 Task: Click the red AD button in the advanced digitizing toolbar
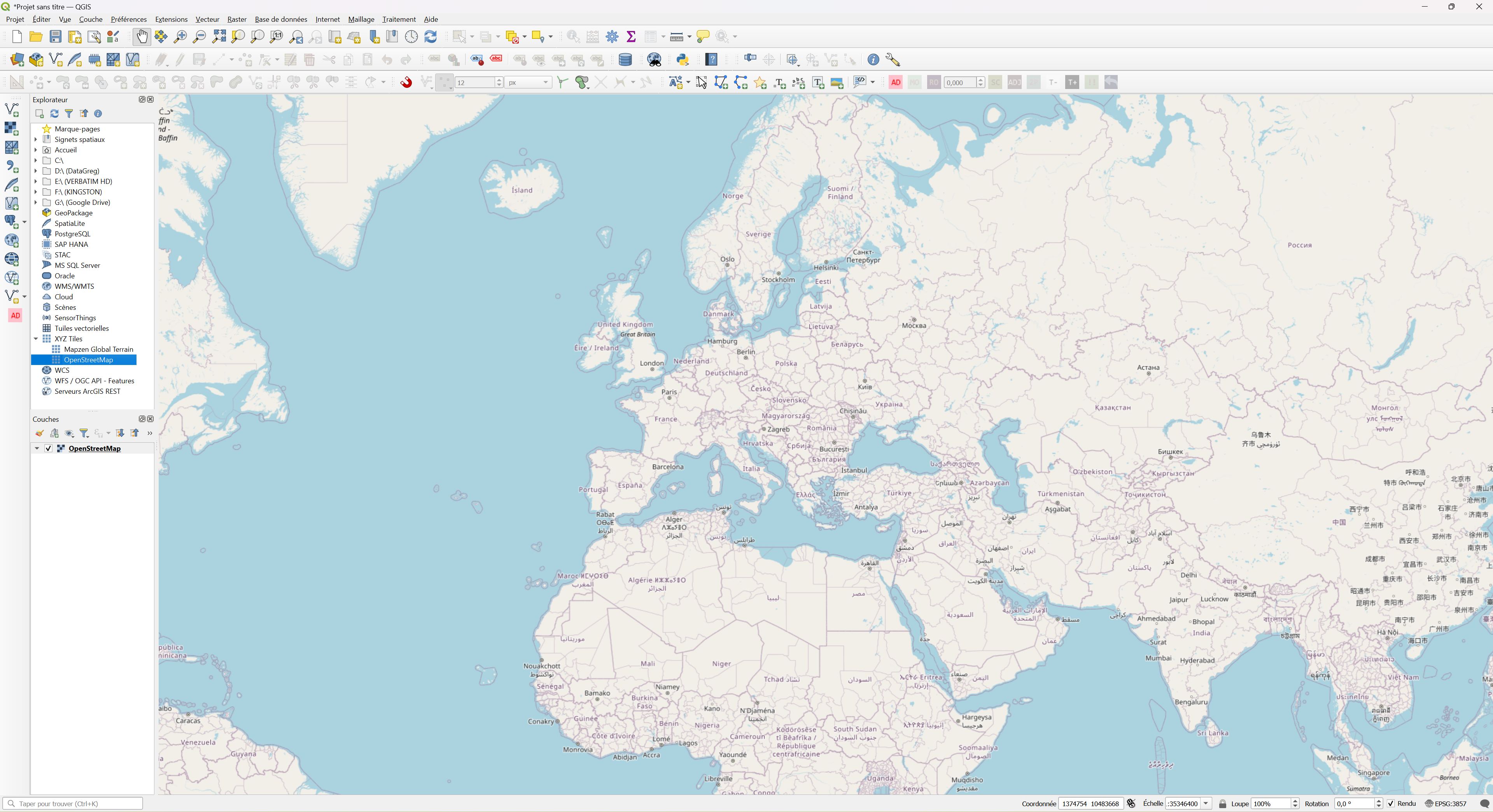[896, 82]
